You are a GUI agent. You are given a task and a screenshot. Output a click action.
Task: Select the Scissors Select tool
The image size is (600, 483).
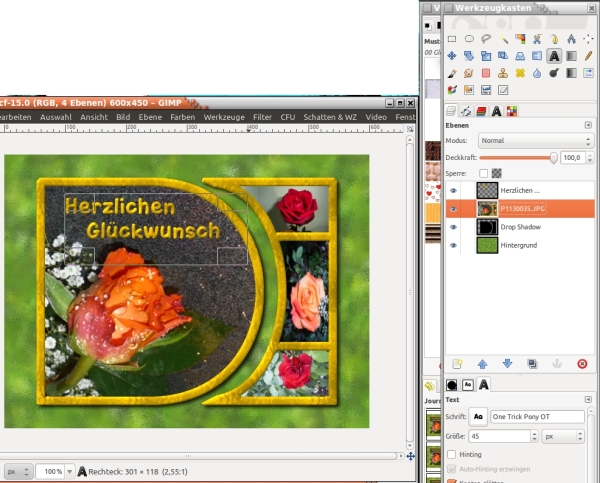coord(537,39)
